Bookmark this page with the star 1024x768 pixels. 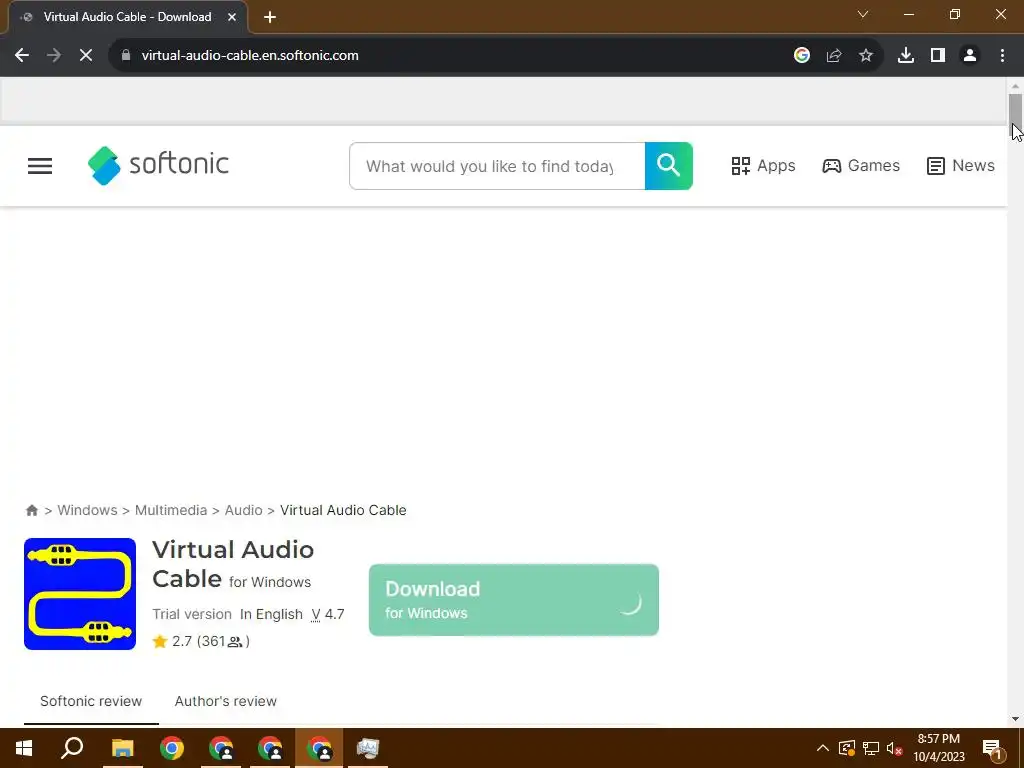(x=866, y=56)
